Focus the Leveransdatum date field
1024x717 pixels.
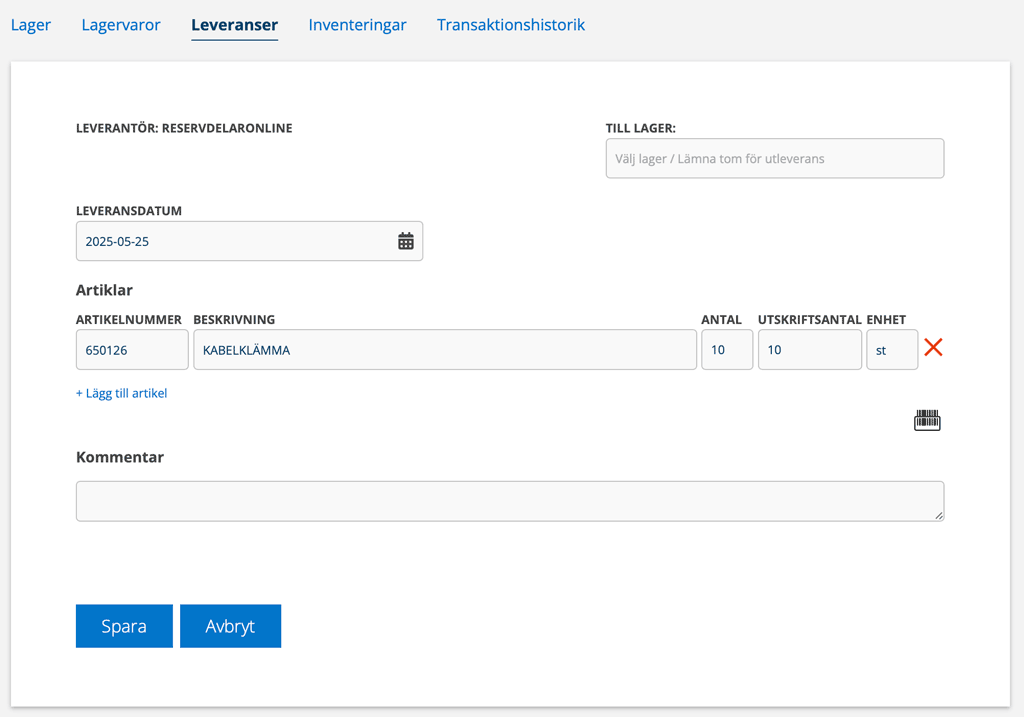click(x=249, y=241)
